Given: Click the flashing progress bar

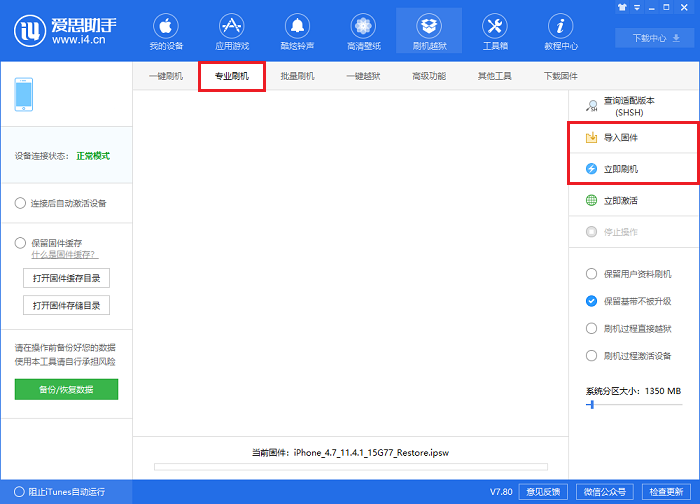Looking at the screenshot, I should (351, 467).
